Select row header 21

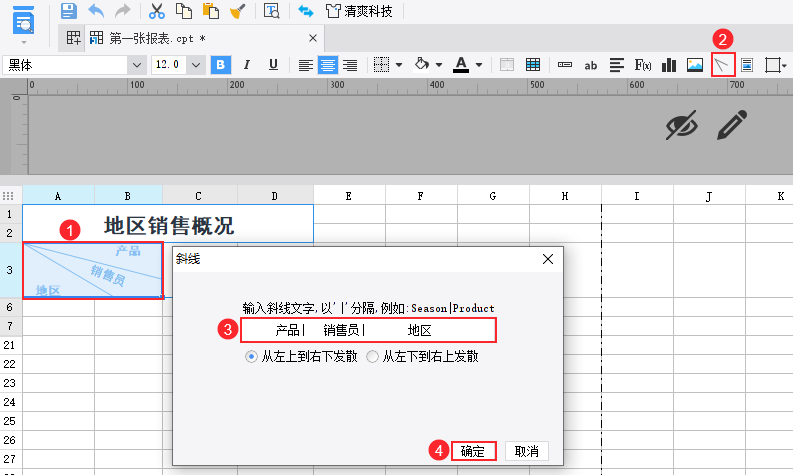(x=10, y=346)
